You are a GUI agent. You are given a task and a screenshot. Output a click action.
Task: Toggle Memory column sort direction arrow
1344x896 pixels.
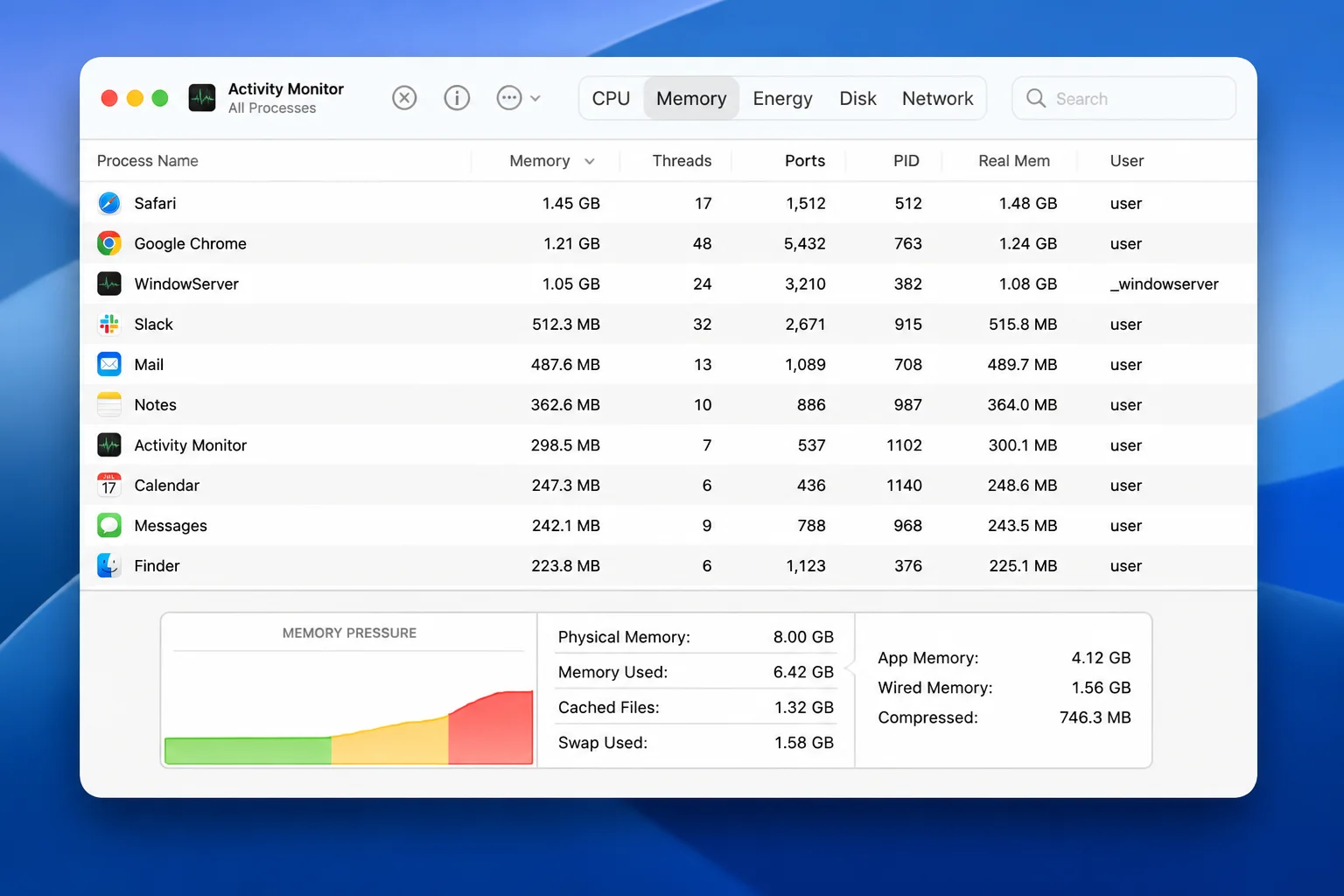(590, 161)
